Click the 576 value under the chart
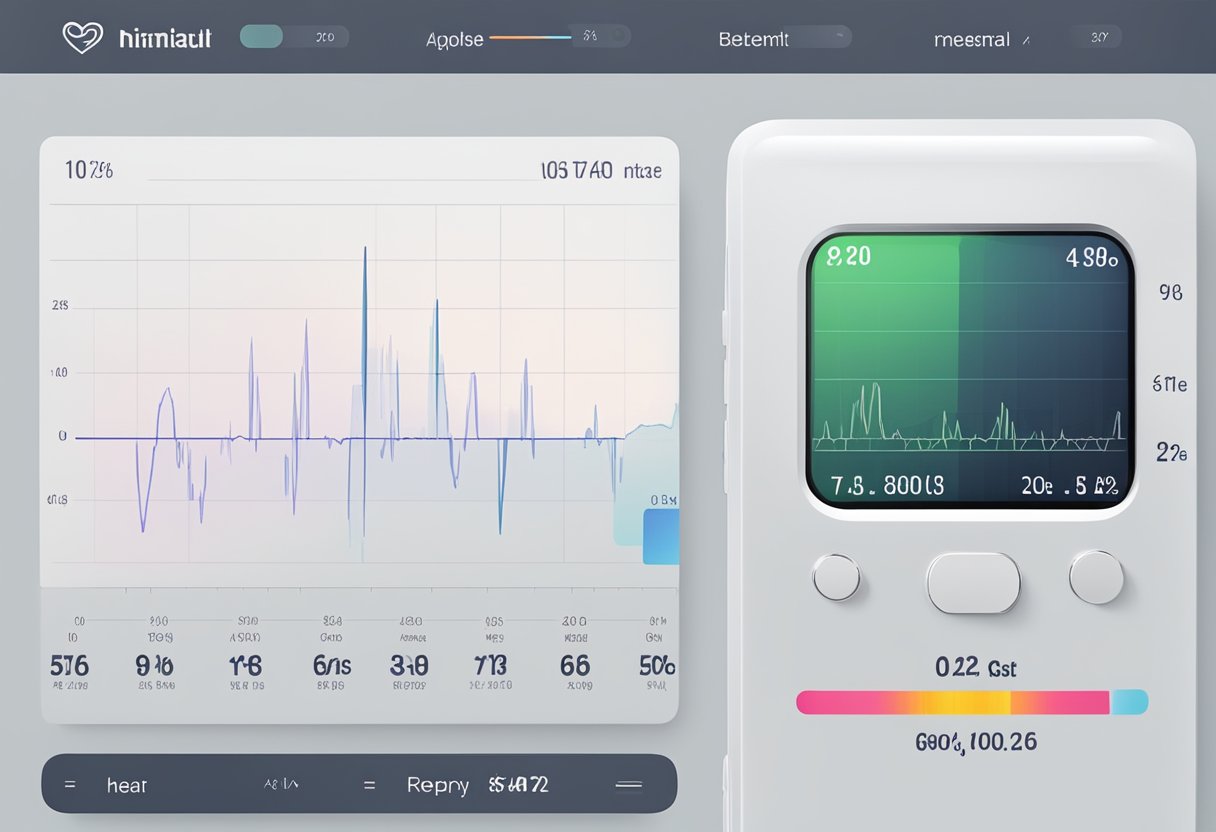The height and width of the screenshot is (832, 1216). [69, 666]
